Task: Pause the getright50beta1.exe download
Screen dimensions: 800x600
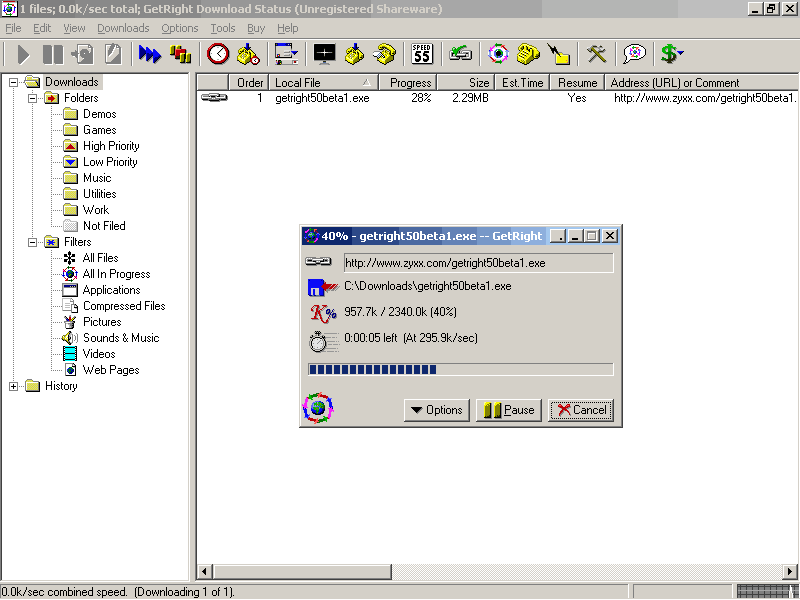Action: pos(508,410)
